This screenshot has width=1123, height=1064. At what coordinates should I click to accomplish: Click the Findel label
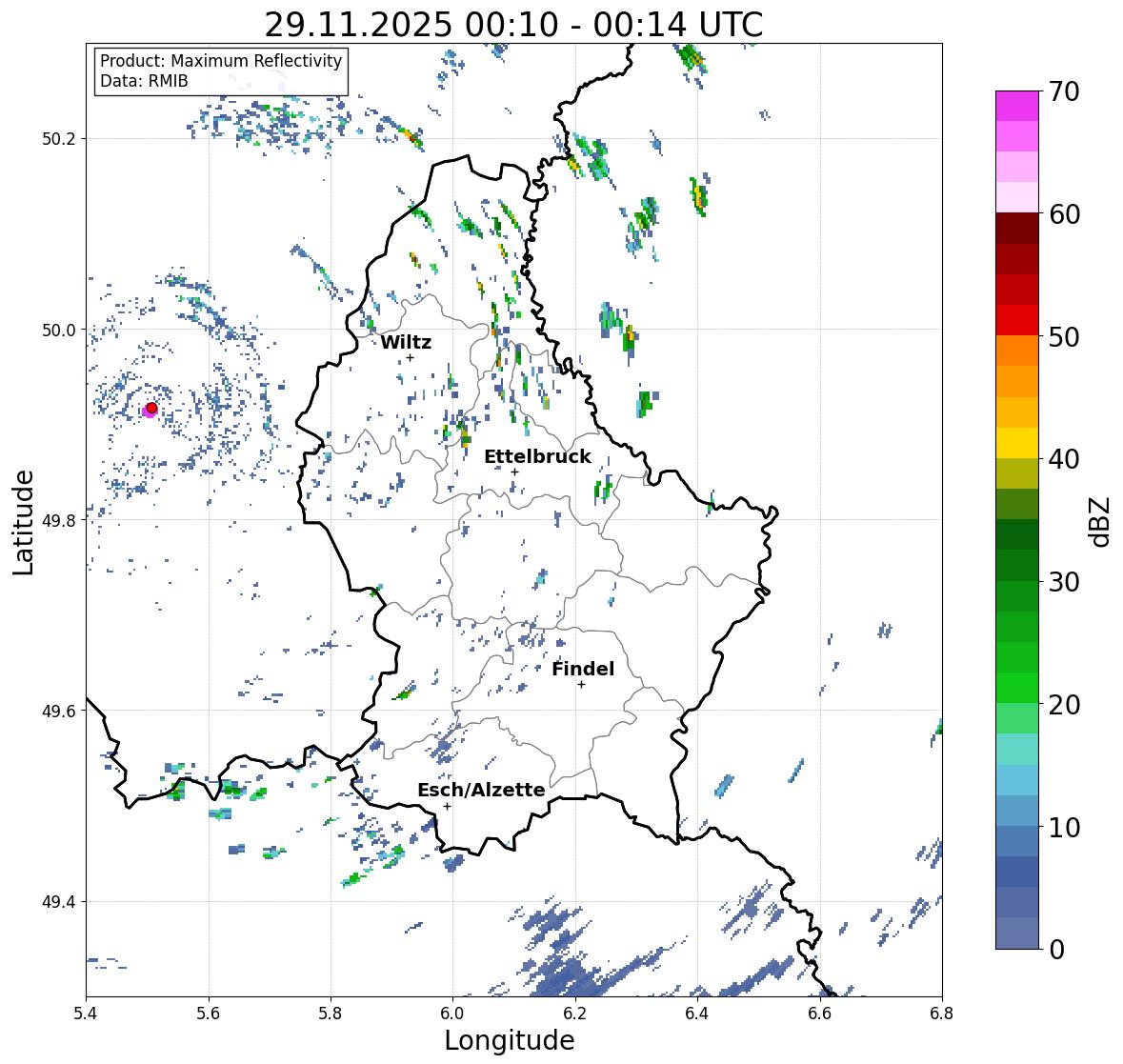click(583, 669)
